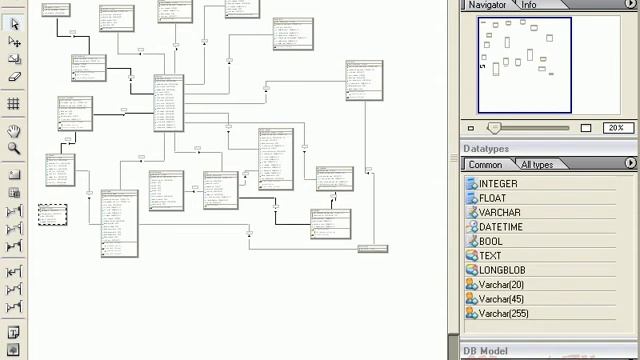640x360 pixels.
Task: Open Datatypes panel arrow menu
Action: [x=631, y=163]
